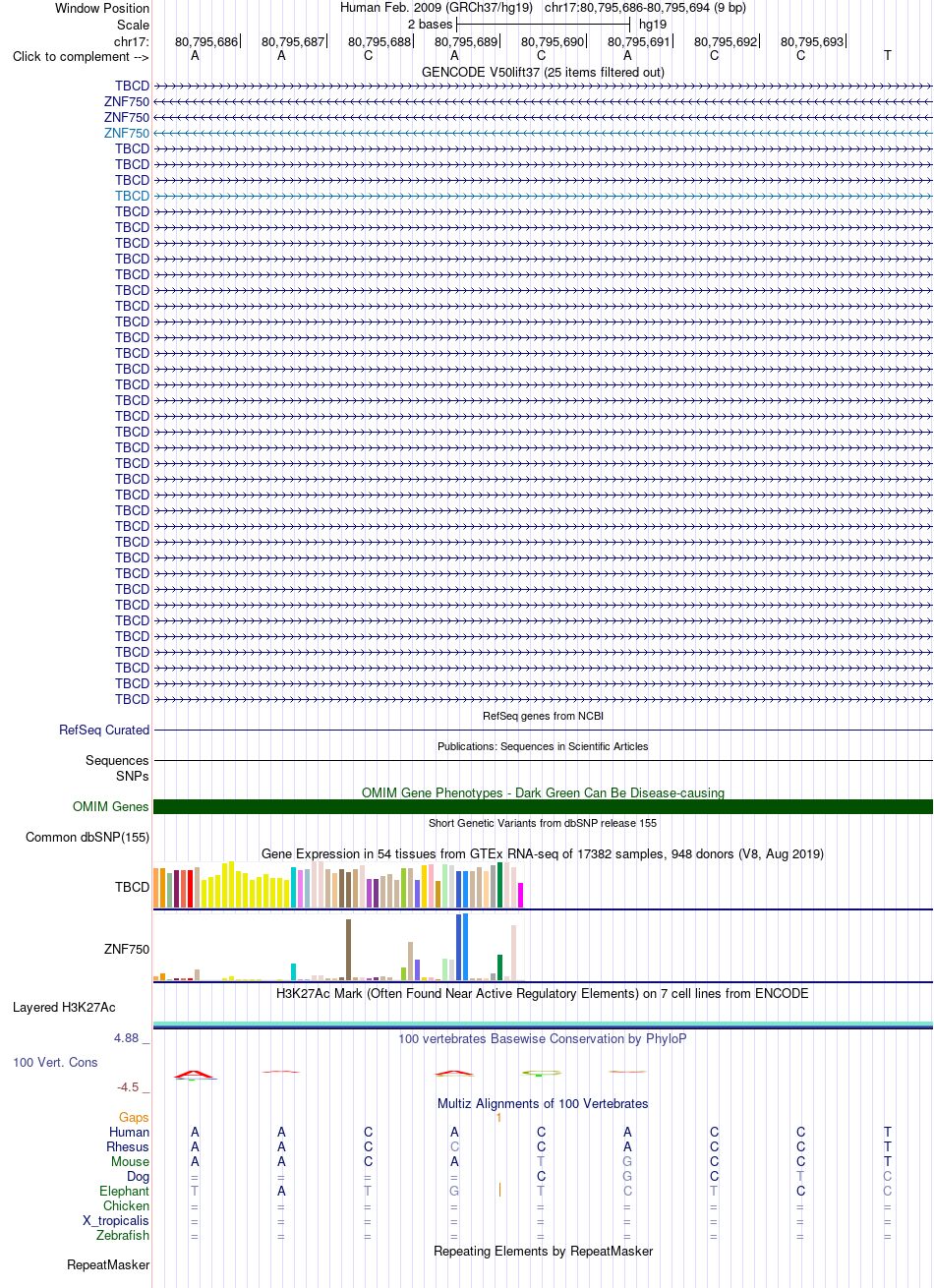Select the X_tropicalis alignment row label
This screenshot has height=1288, width=934.
coord(116,1221)
